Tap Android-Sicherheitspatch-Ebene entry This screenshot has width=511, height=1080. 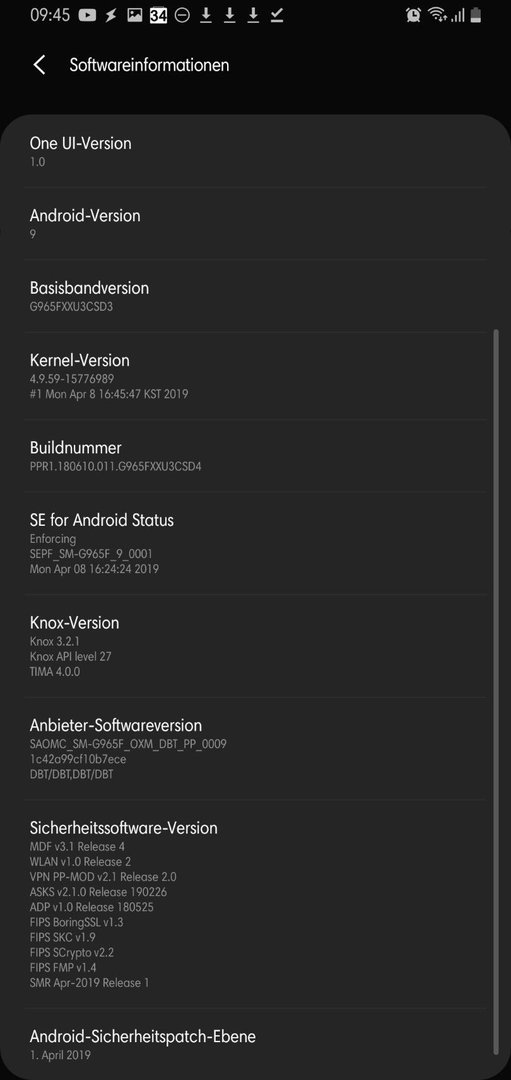[x=256, y=1043]
